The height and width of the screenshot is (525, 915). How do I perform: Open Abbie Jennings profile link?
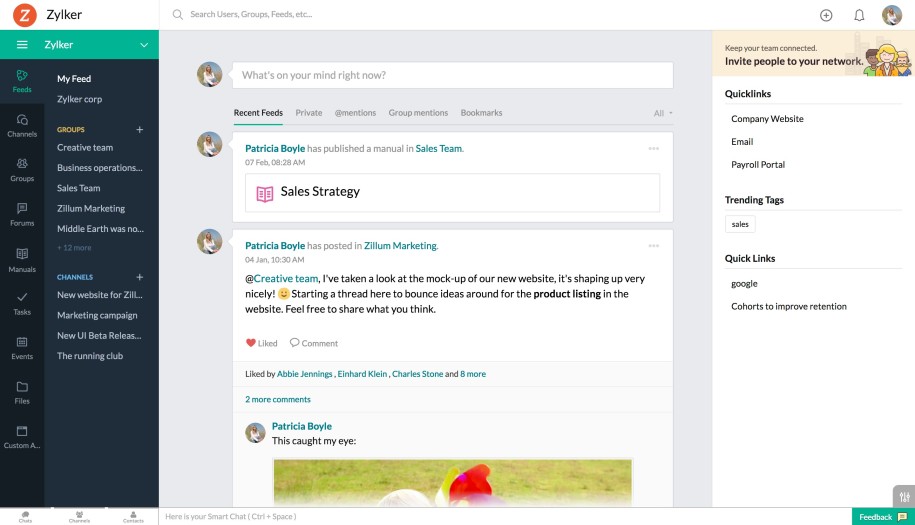pyautogui.click(x=305, y=374)
